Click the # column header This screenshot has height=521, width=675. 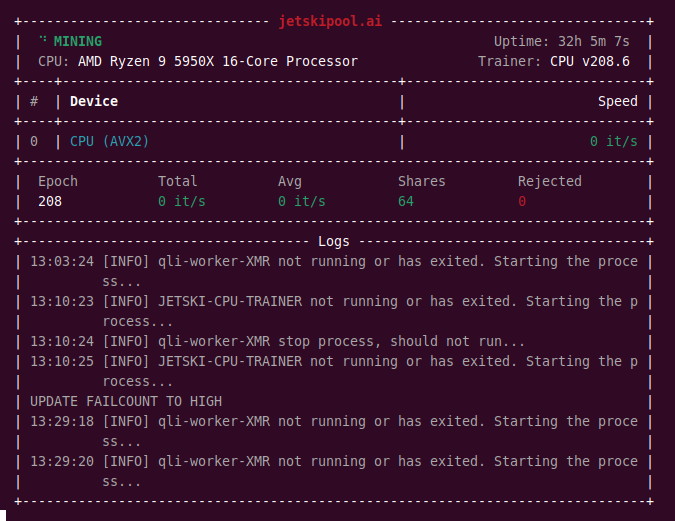pos(34,101)
